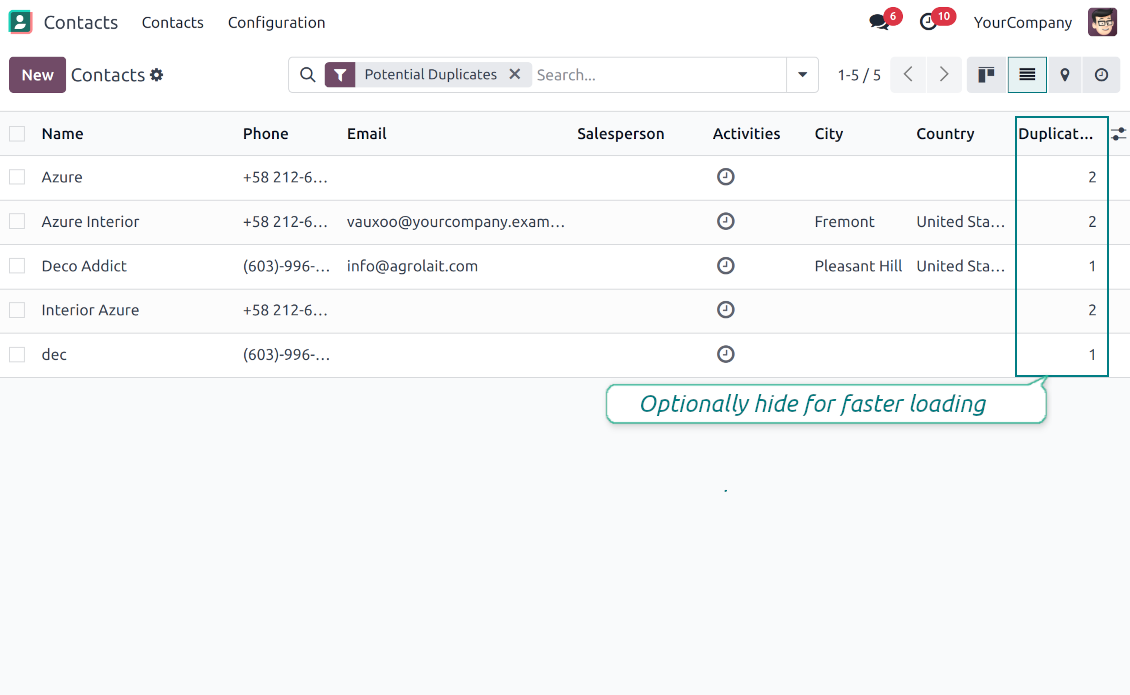Switch to Map view
Image resolution: width=1130 pixels, height=695 pixels.
(1065, 75)
